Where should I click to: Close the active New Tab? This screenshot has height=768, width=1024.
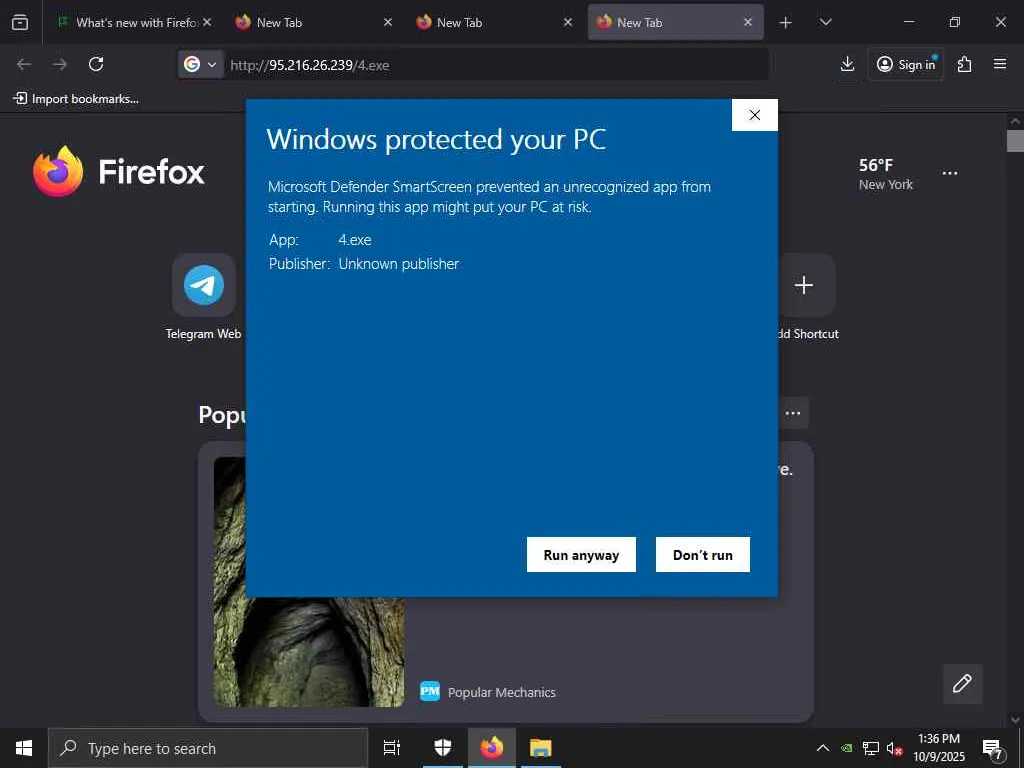[748, 22]
